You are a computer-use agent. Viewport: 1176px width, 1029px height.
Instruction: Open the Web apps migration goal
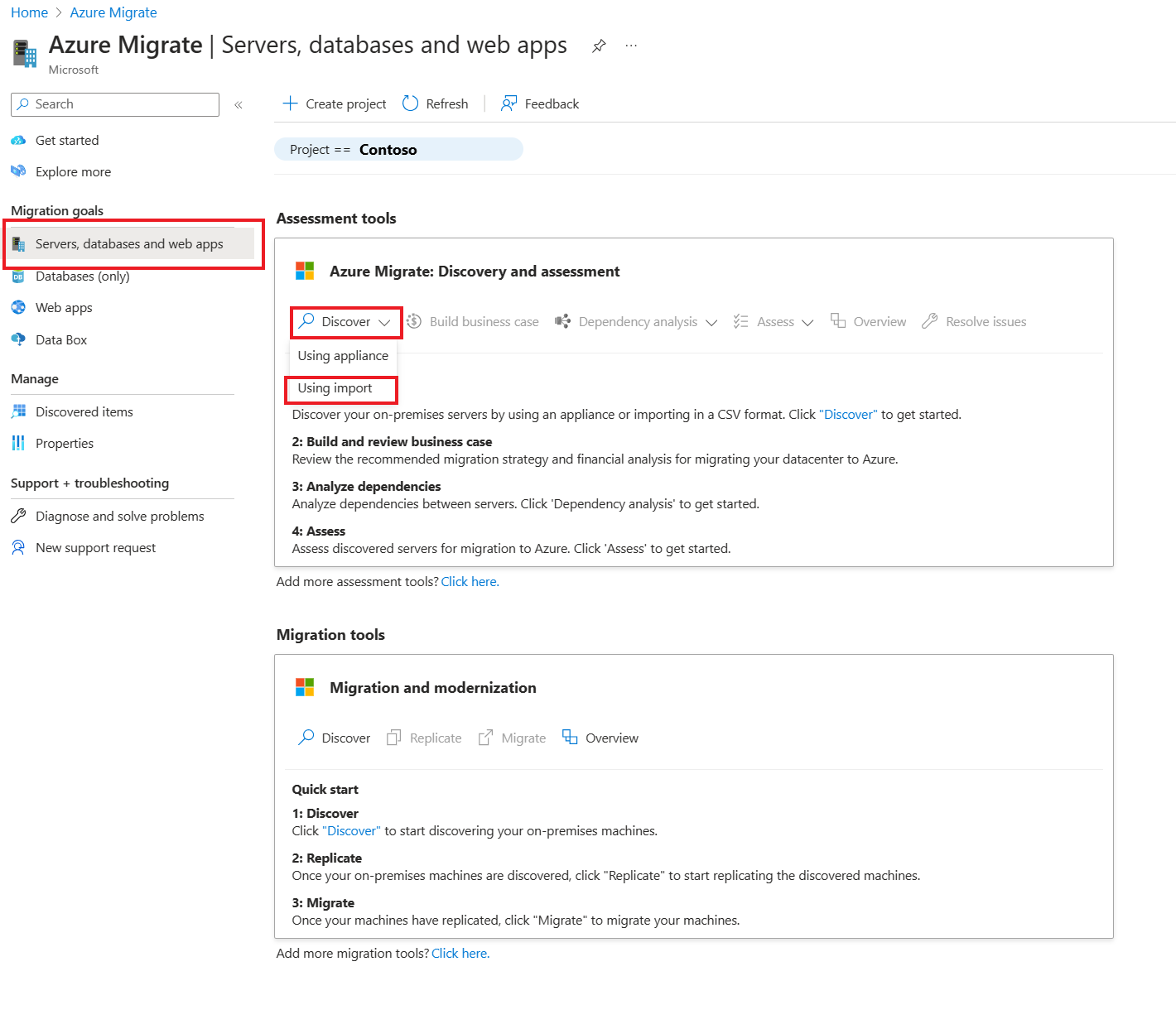point(64,308)
